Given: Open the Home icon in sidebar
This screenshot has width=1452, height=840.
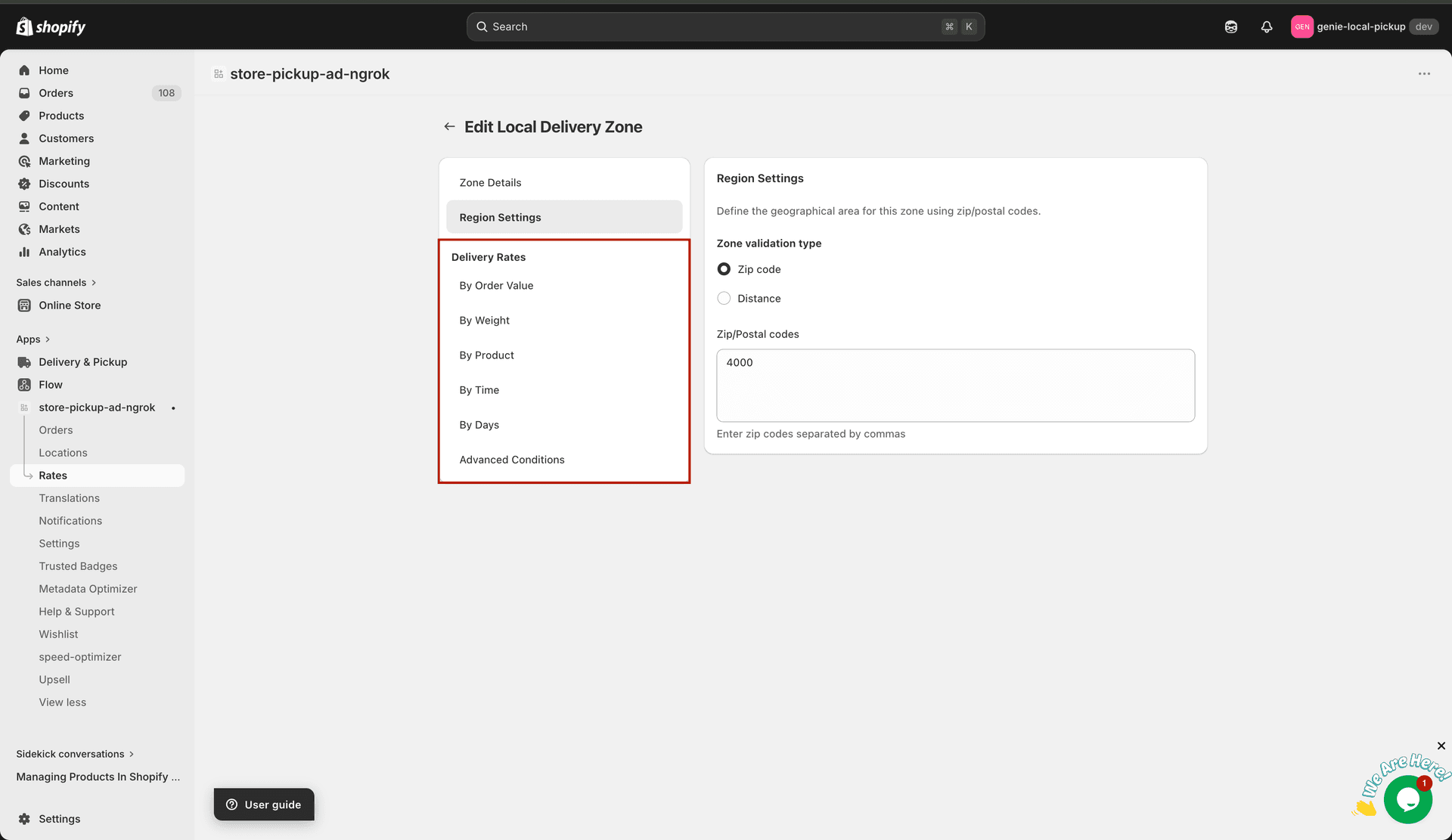Looking at the screenshot, I should tap(24, 70).
